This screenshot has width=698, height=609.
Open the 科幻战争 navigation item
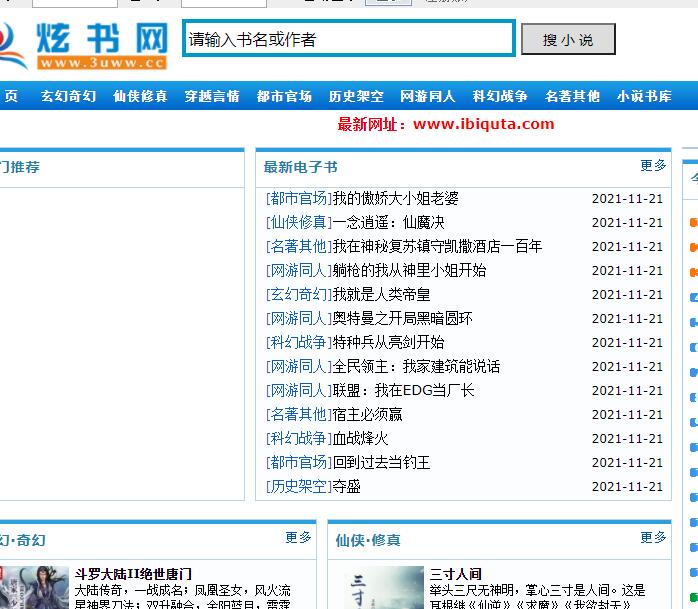pos(500,96)
